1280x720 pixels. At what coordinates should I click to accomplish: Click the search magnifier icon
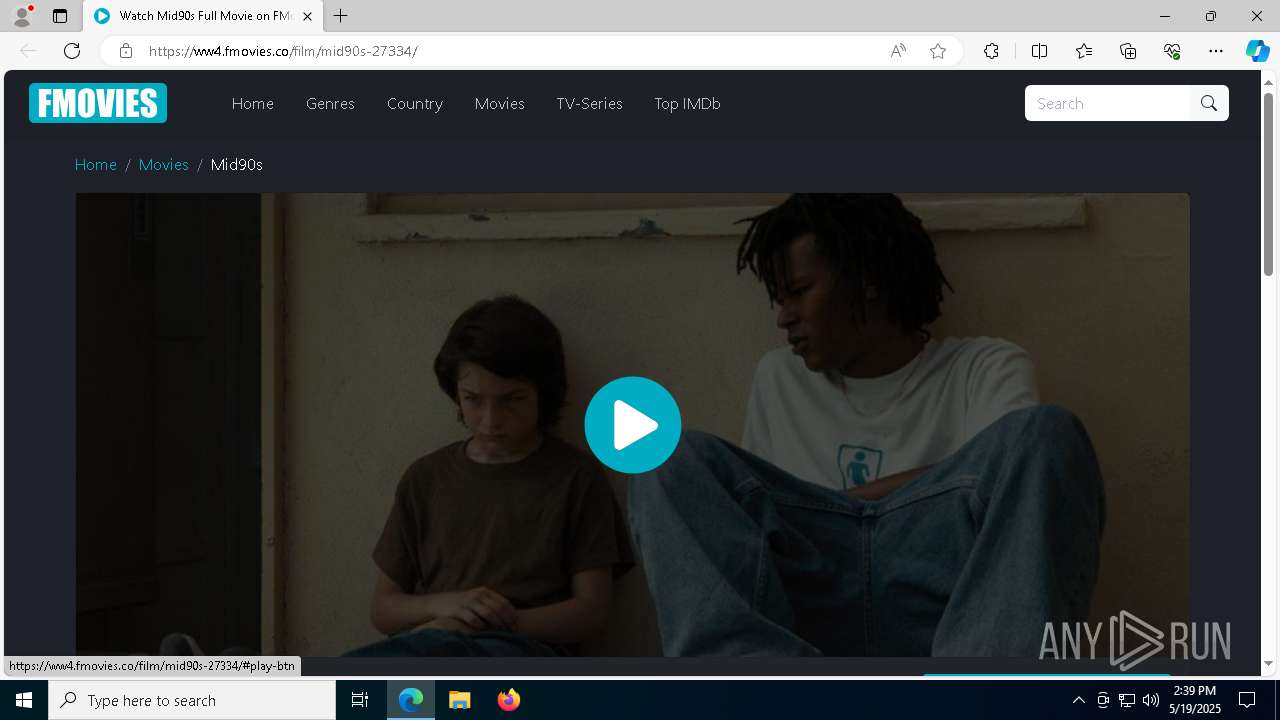click(1209, 103)
